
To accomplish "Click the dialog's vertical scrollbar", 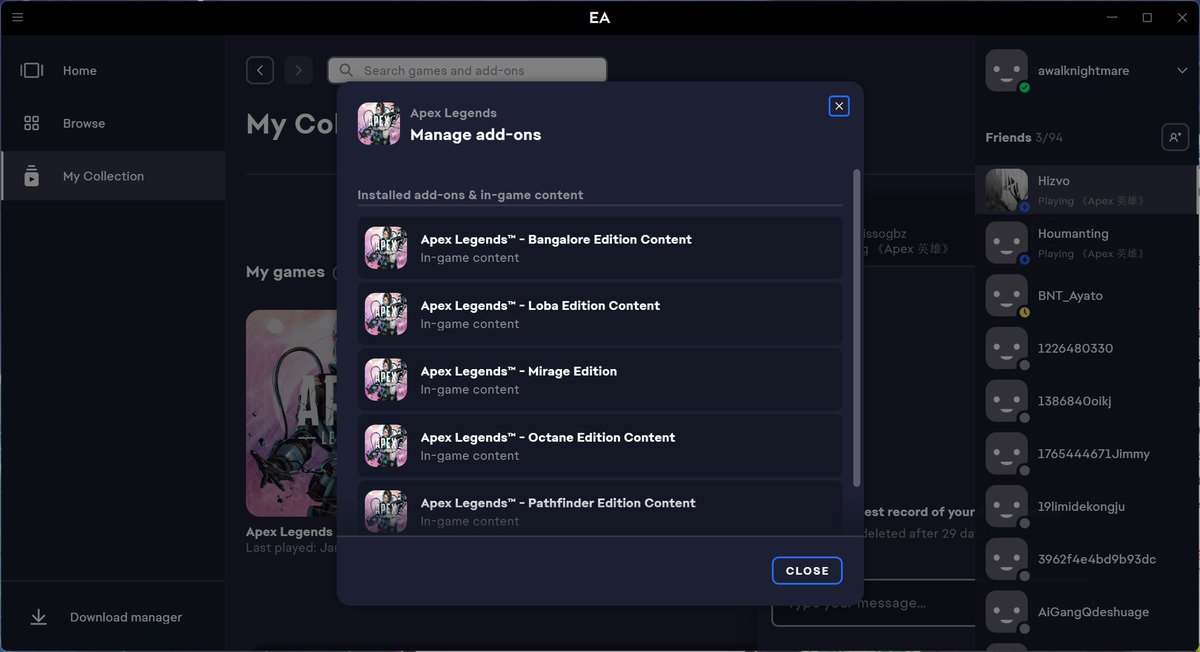I will (x=856, y=328).
